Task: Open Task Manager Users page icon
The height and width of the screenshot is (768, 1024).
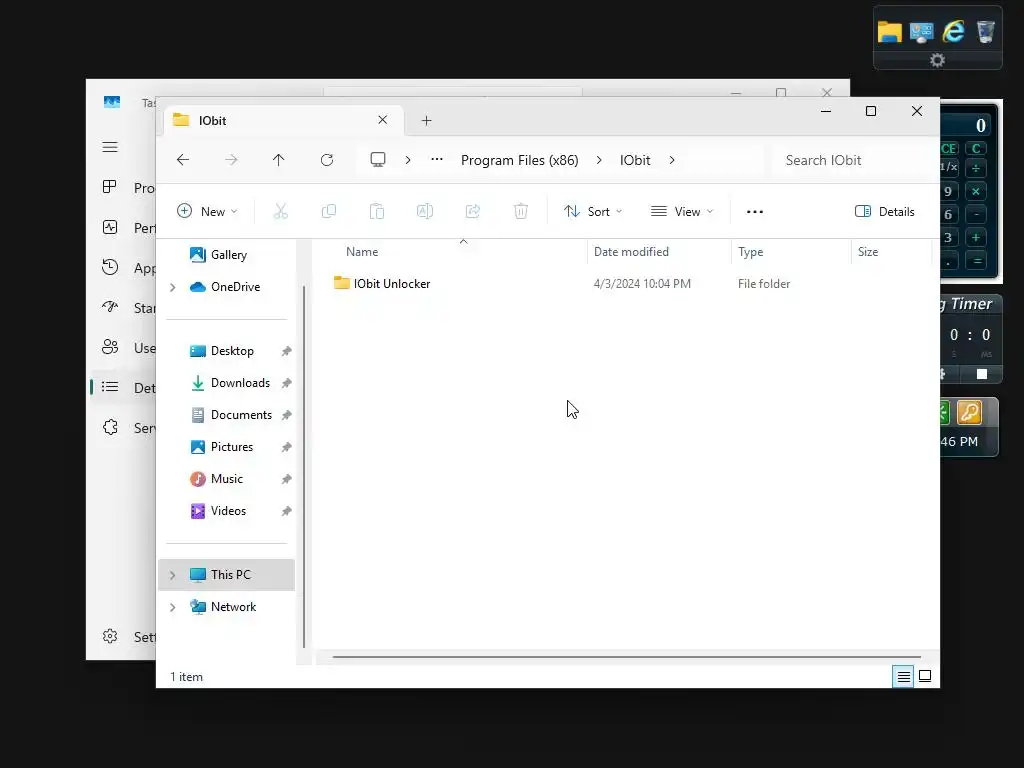Action: click(x=110, y=347)
